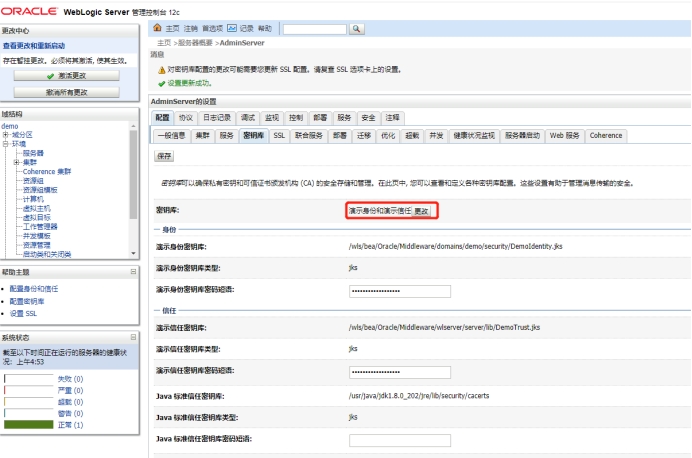Select demo root in domain tree
This screenshot has height=458, width=692.
pyautogui.click(x=10, y=126)
